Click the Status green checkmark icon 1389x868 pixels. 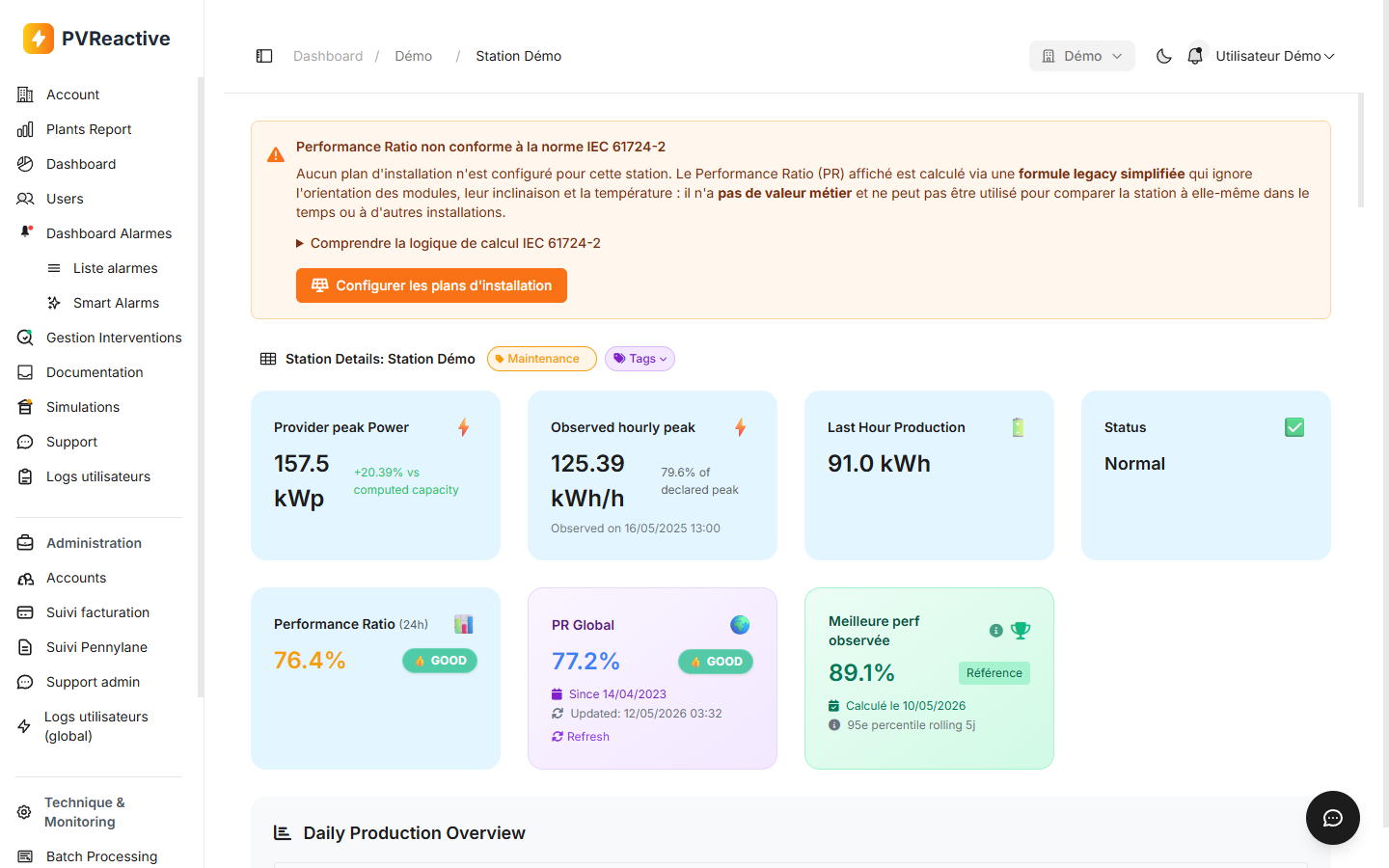(x=1294, y=427)
